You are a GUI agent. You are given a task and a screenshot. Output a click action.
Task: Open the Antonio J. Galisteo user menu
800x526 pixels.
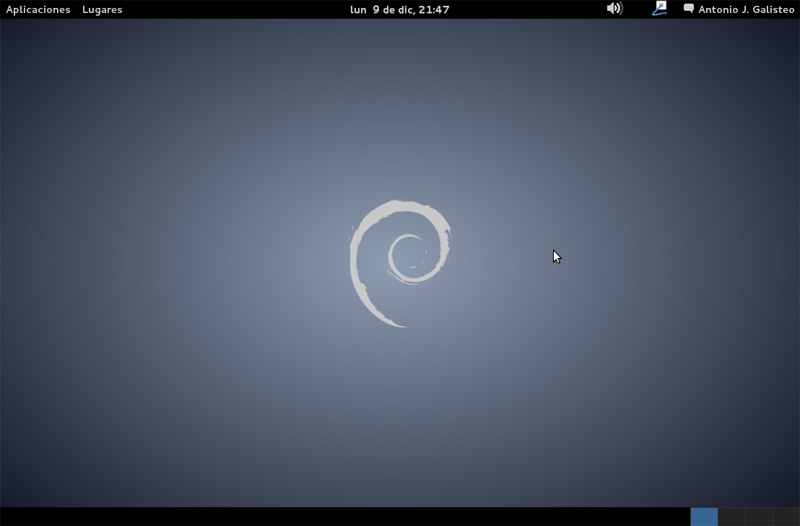tap(746, 10)
